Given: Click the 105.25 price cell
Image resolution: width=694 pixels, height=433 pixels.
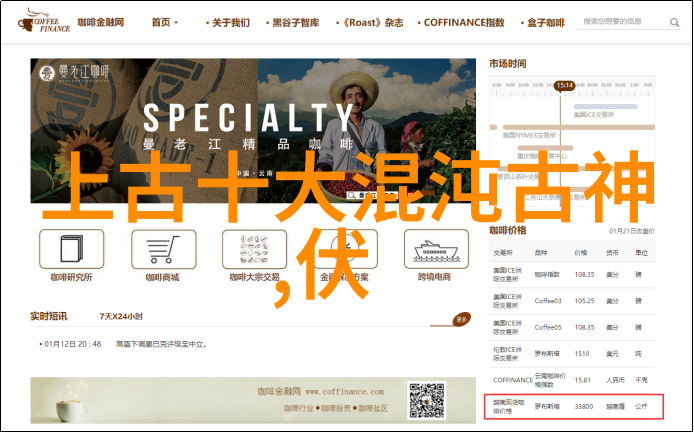Looking at the screenshot, I should 584,301.
